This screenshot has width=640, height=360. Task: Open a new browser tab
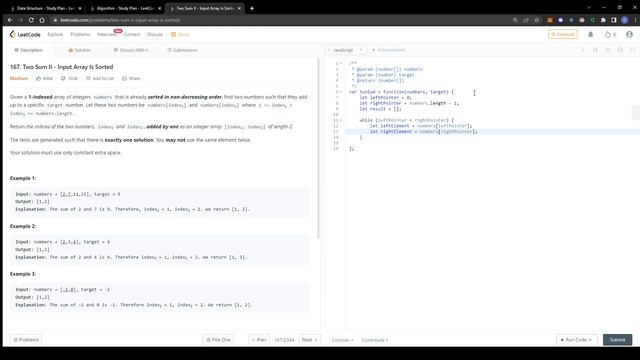coord(252,8)
